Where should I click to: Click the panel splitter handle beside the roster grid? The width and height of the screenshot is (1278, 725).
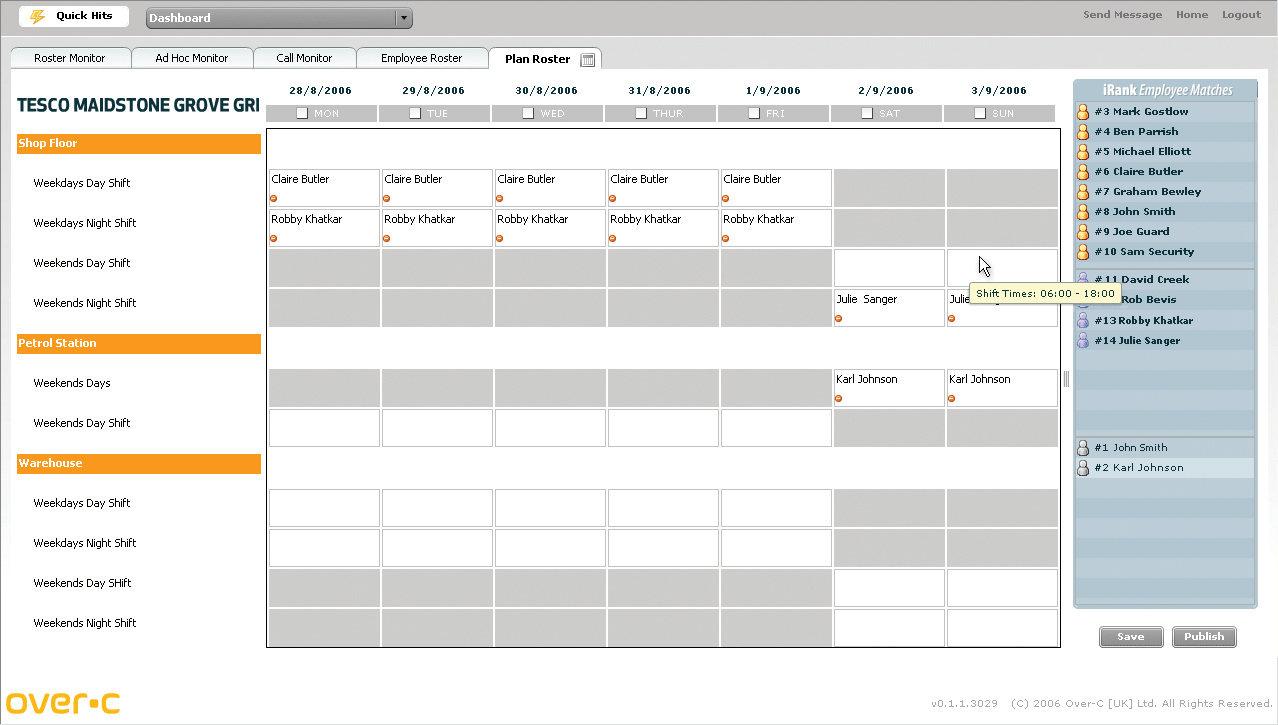[1066, 379]
